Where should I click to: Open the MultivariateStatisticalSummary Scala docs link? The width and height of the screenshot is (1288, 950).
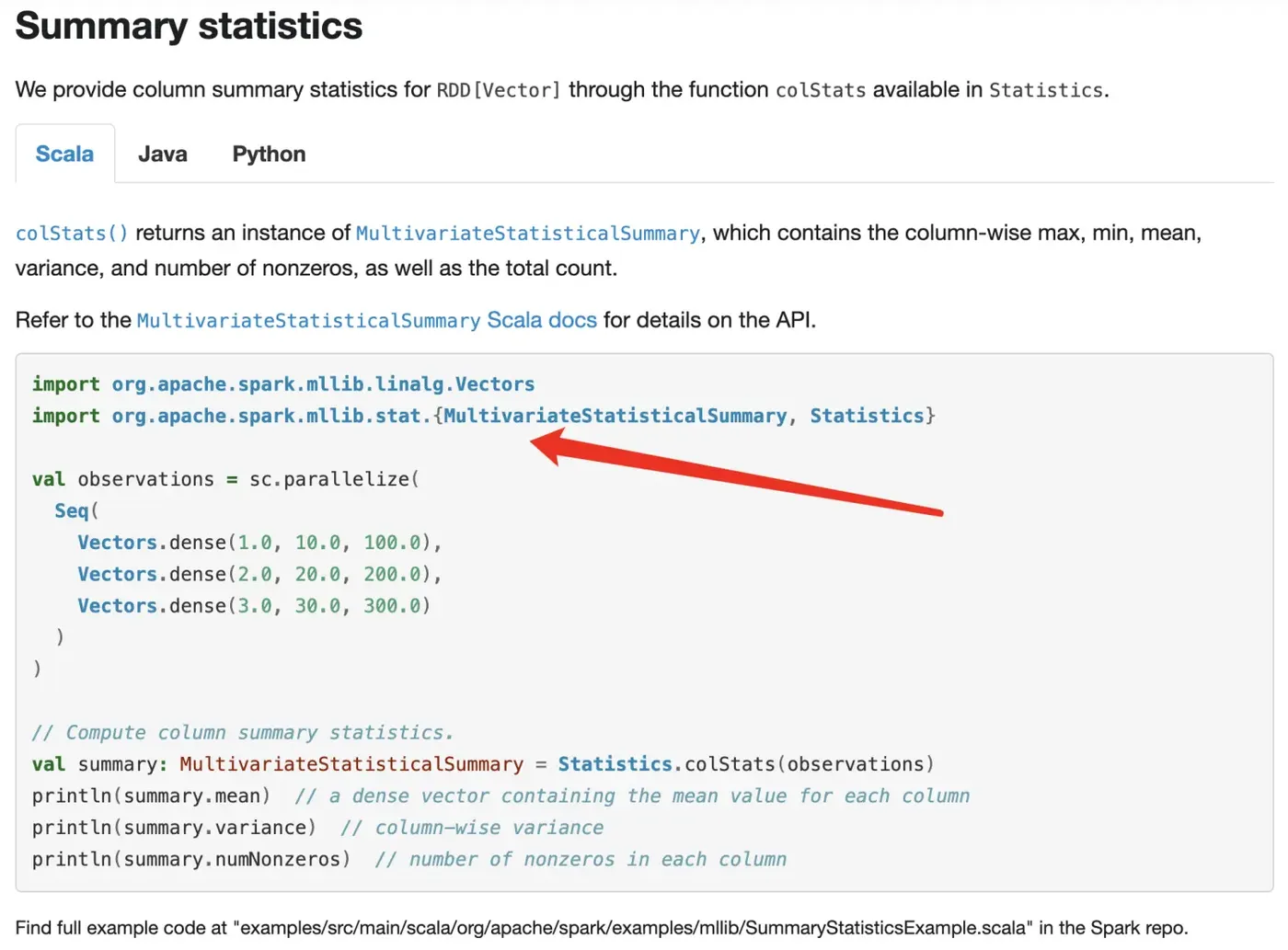(x=366, y=320)
